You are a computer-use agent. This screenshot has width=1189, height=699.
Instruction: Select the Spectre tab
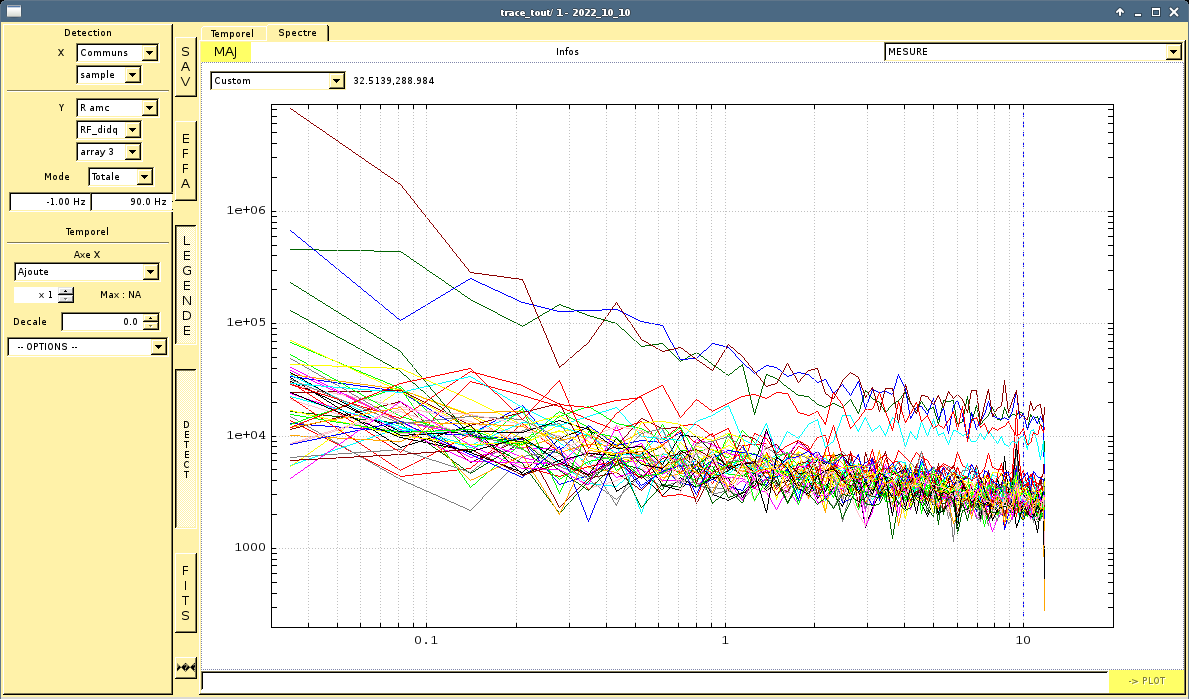pyautogui.click(x=297, y=33)
